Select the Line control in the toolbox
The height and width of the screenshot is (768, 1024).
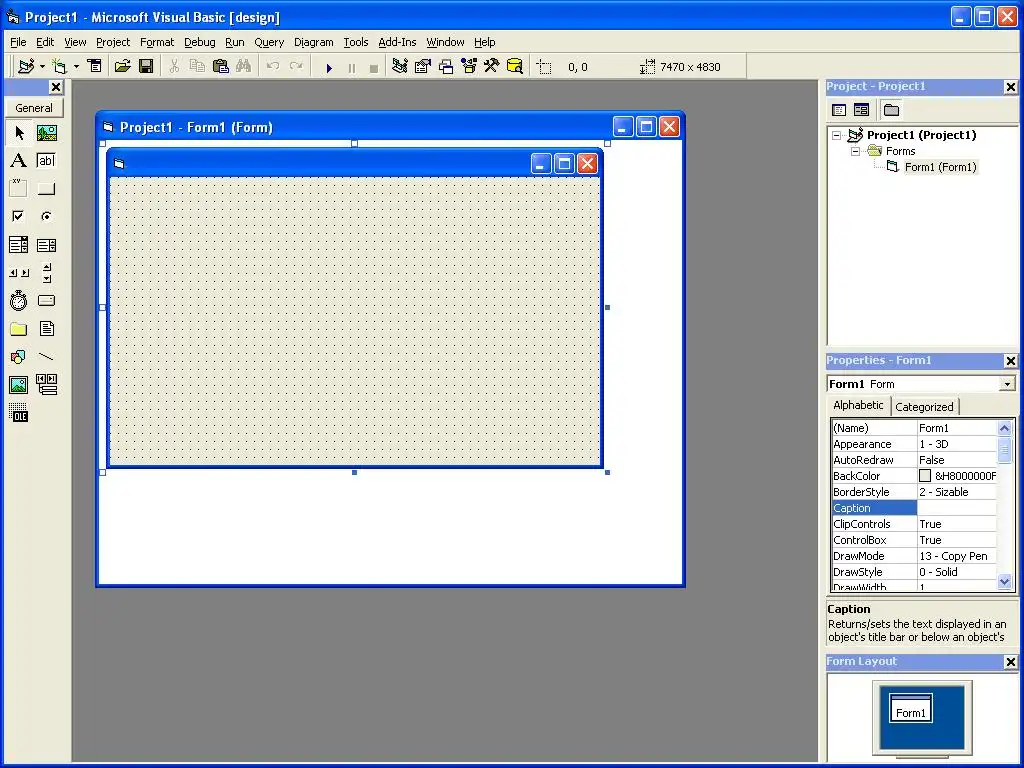[46, 357]
